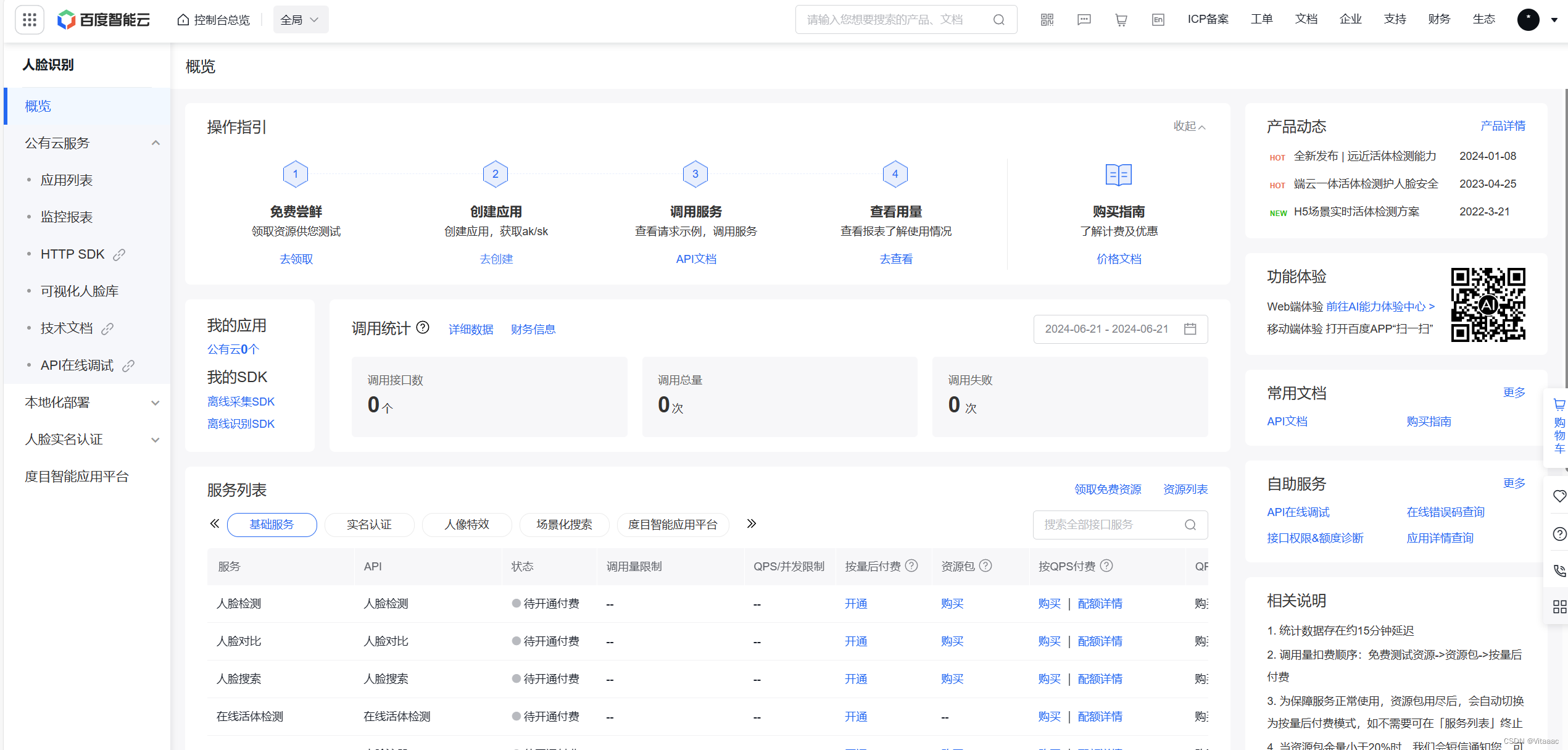Click the phone icon in right sidebar
This screenshot has width=1568, height=750.
click(1559, 571)
